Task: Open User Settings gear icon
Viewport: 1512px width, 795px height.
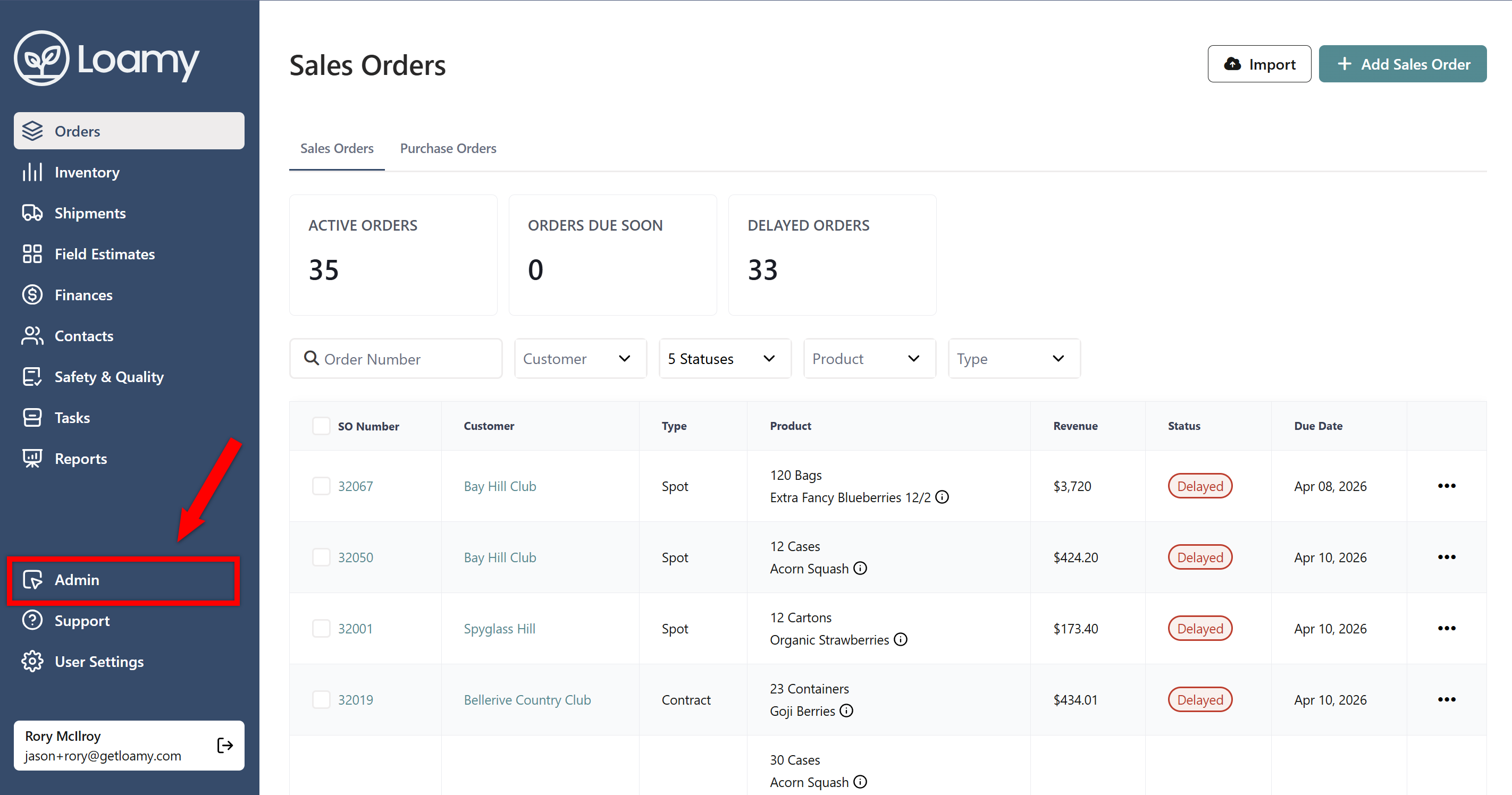Action: point(32,661)
